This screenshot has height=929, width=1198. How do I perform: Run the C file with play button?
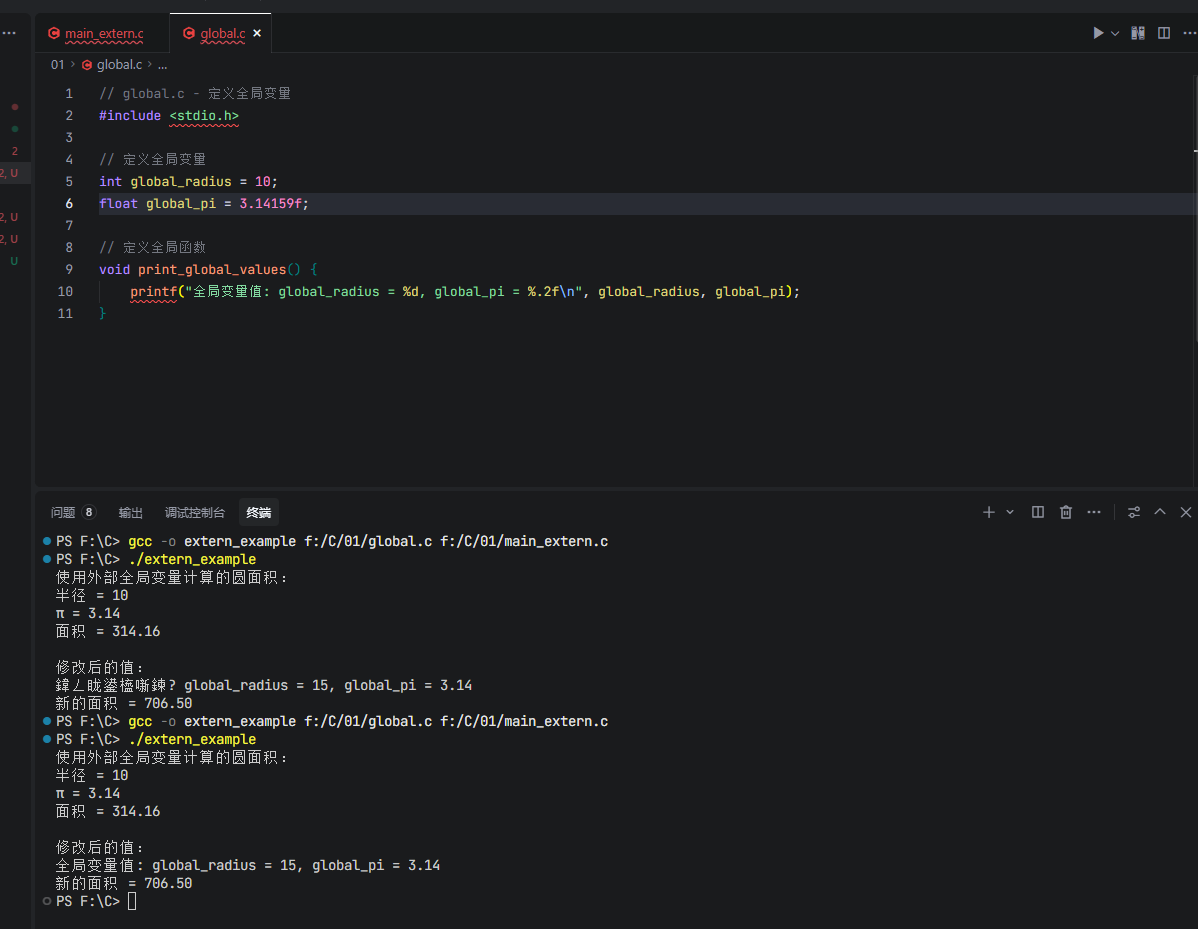point(1098,33)
